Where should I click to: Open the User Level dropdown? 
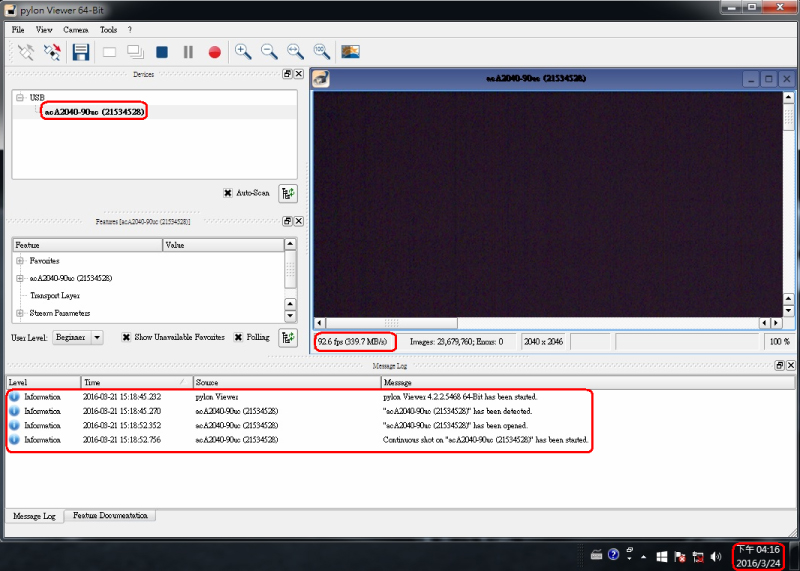(x=78, y=337)
